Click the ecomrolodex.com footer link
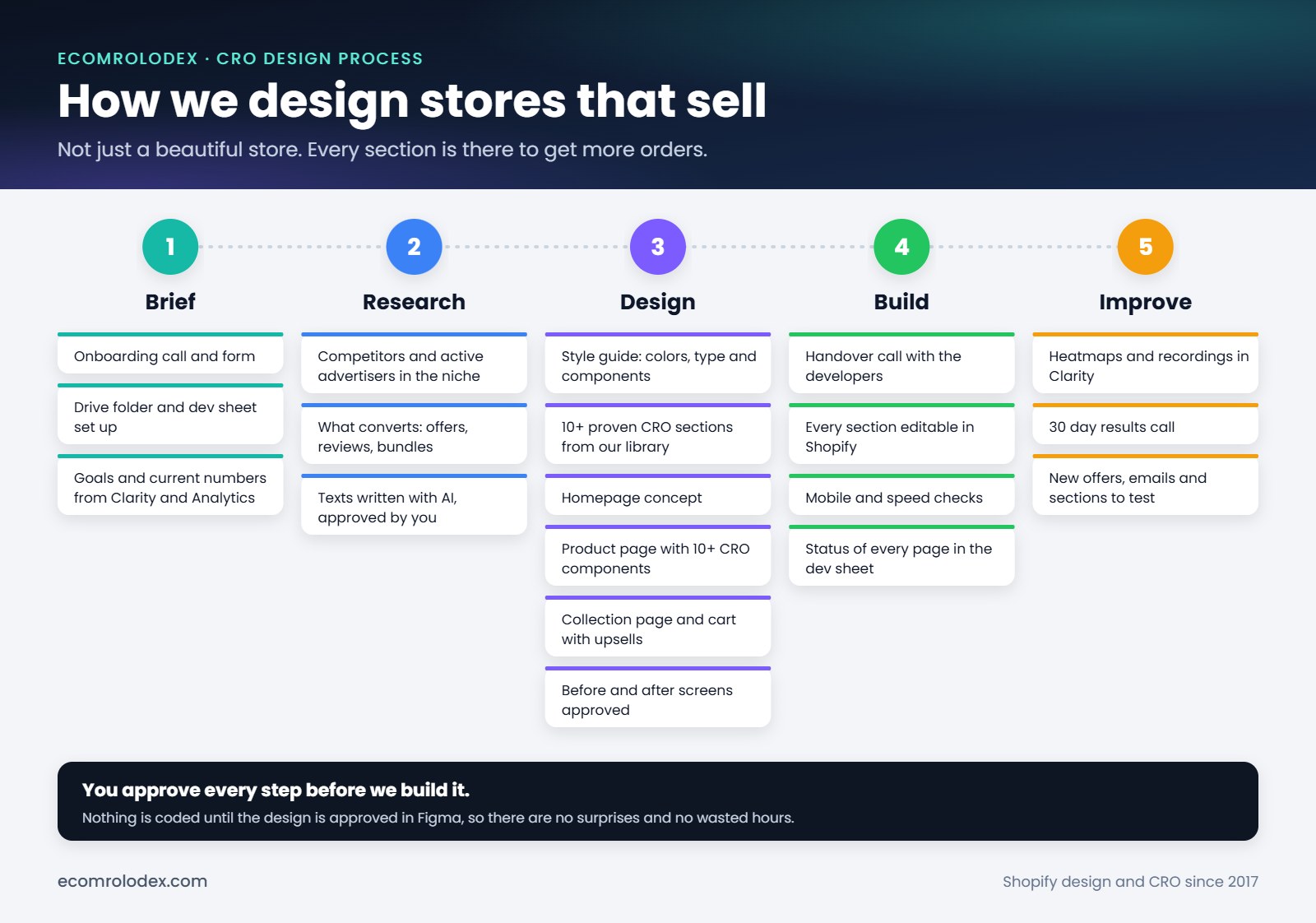1316x923 pixels. (x=132, y=881)
